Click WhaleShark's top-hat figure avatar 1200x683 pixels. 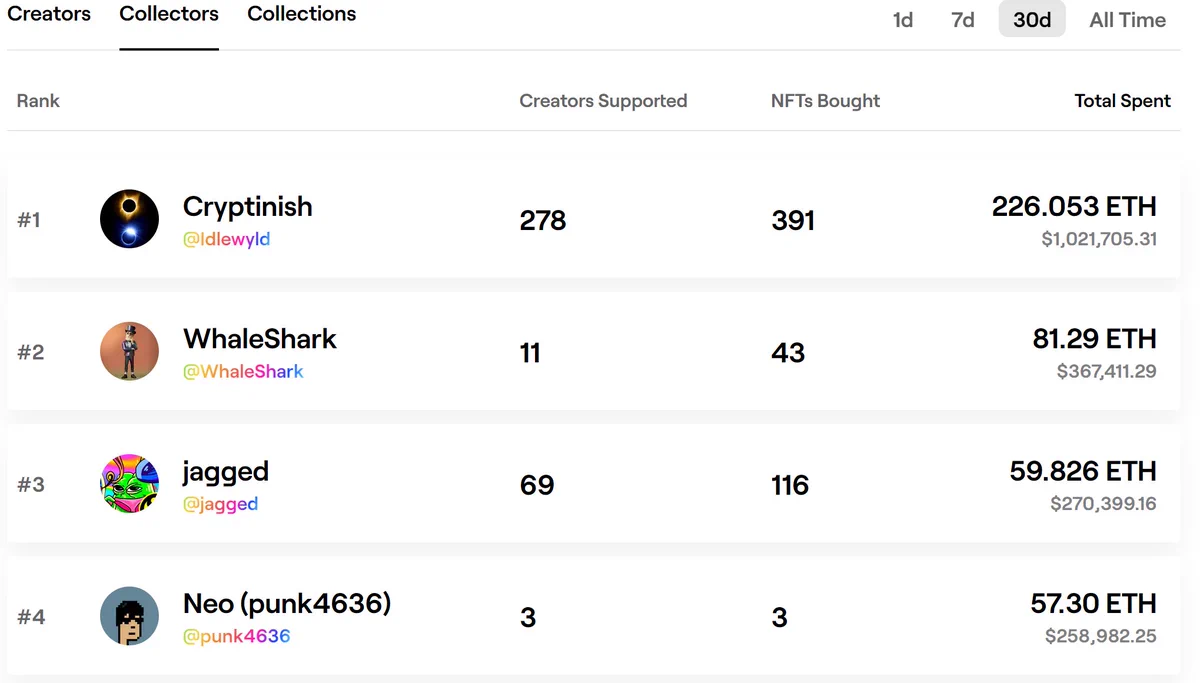pyautogui.click(x=130, y=351)
